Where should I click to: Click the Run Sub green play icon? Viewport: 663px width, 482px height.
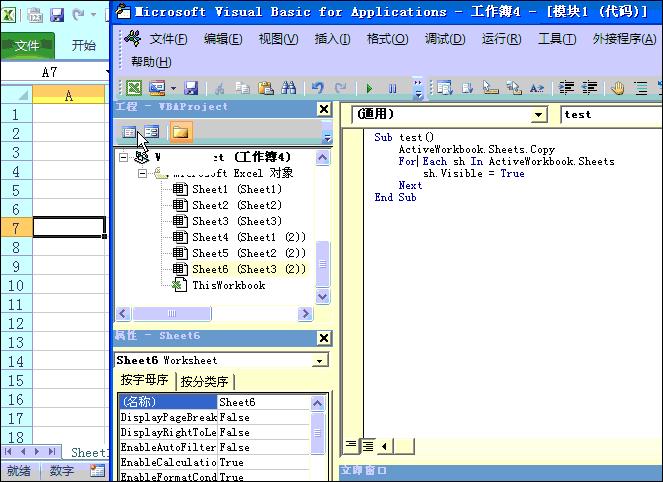click(x=369, y=88)
